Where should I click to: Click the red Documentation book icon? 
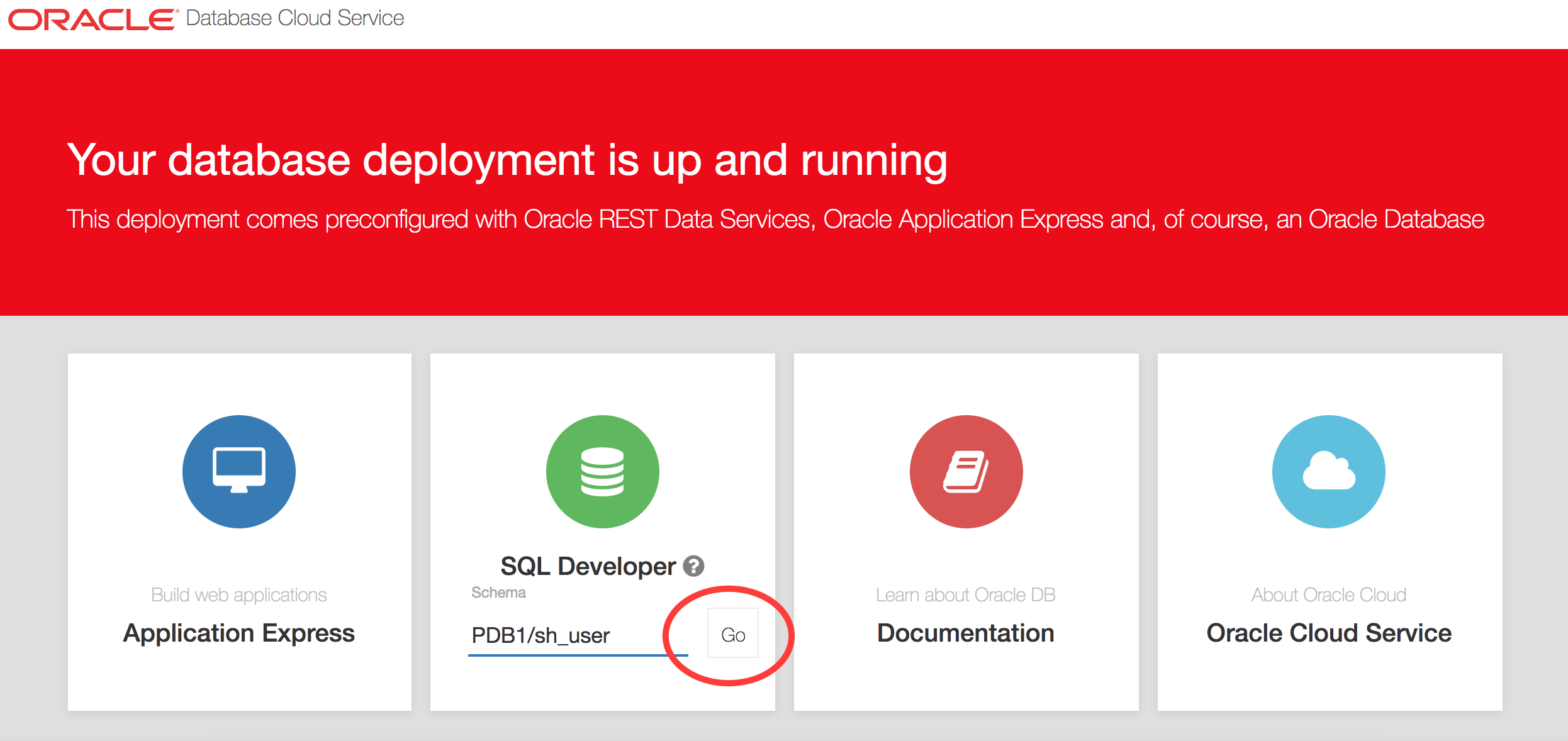(966, 471)
